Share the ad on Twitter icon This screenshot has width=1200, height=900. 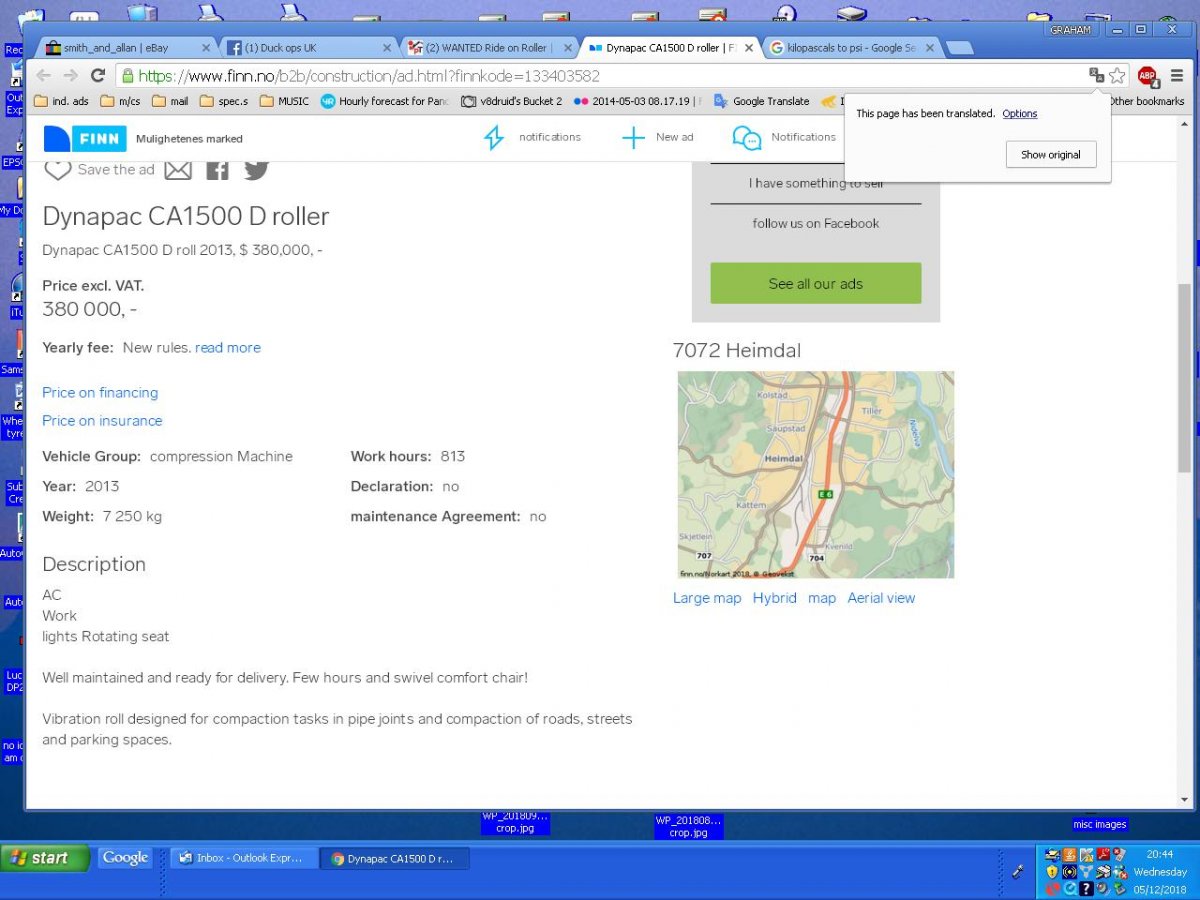tap(257, 169)
